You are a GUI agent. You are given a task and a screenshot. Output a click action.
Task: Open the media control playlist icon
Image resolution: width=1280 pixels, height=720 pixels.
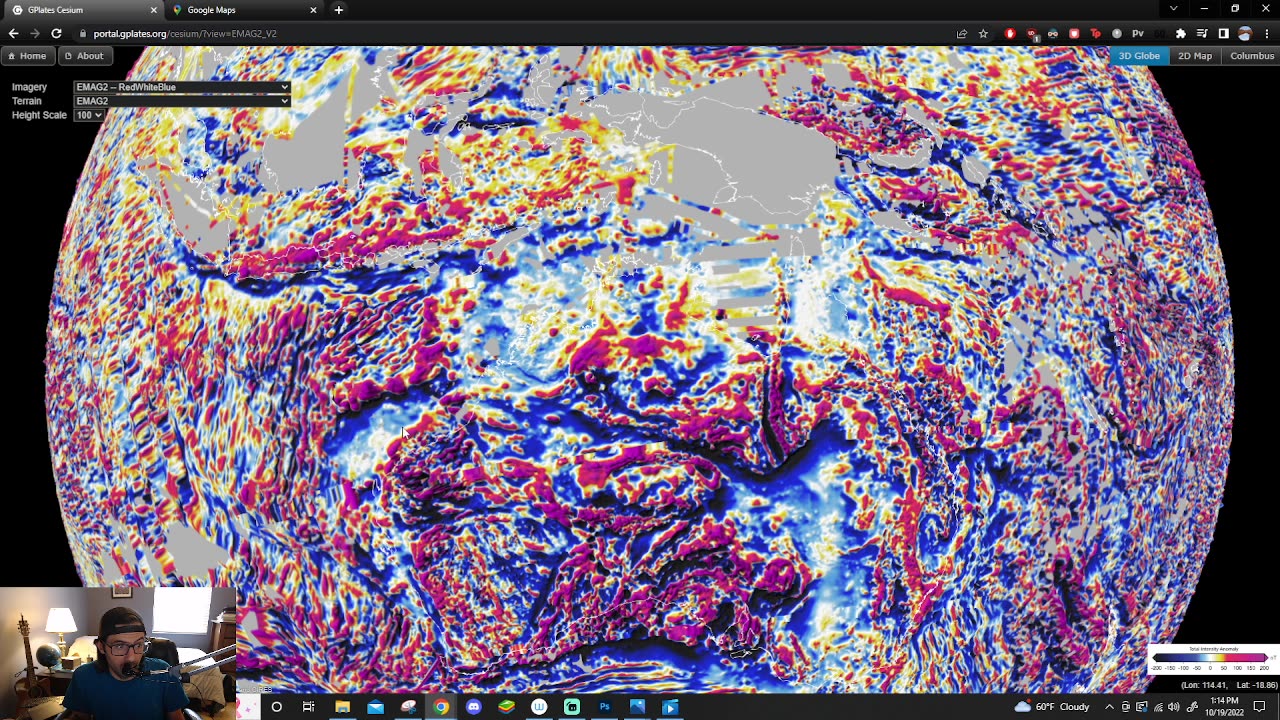point(1202,33)
